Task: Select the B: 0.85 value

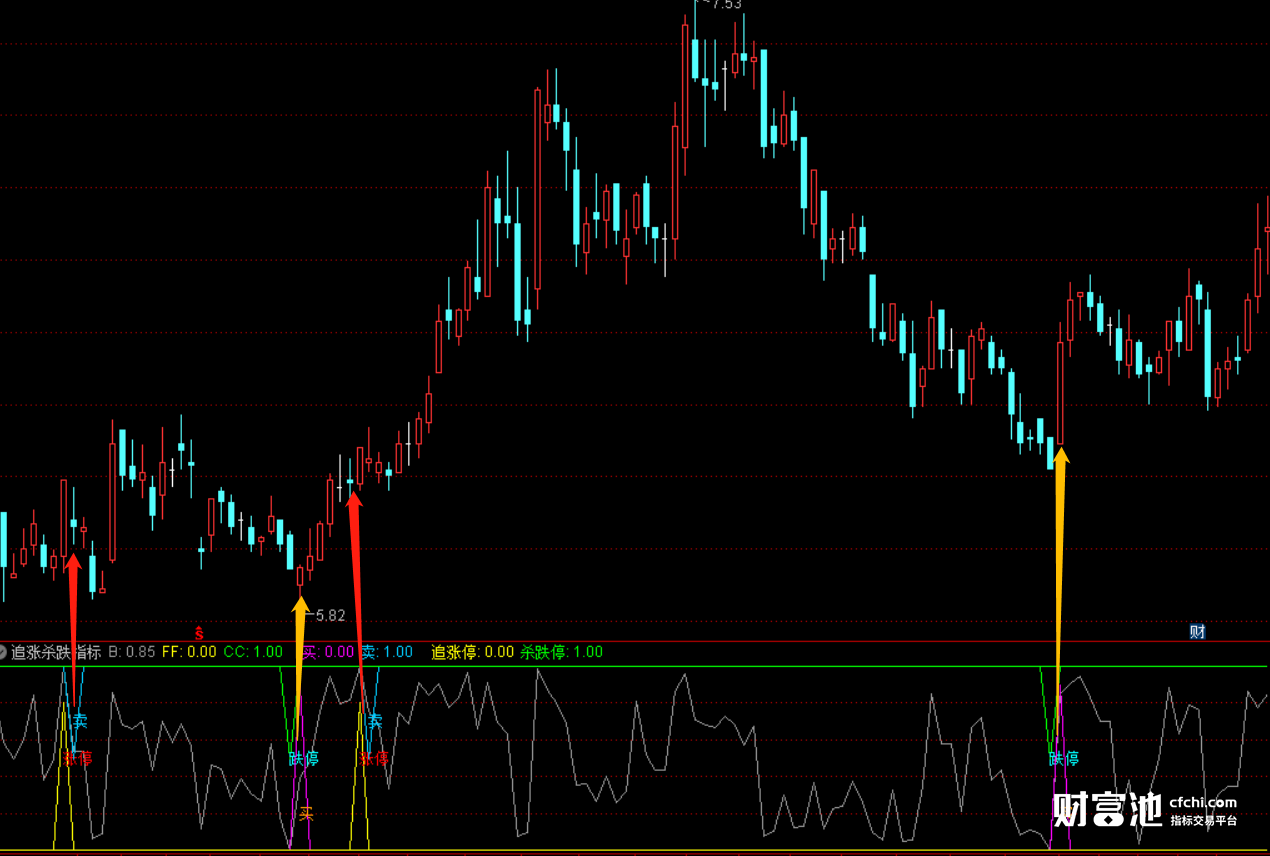Action: coord(132,652)
